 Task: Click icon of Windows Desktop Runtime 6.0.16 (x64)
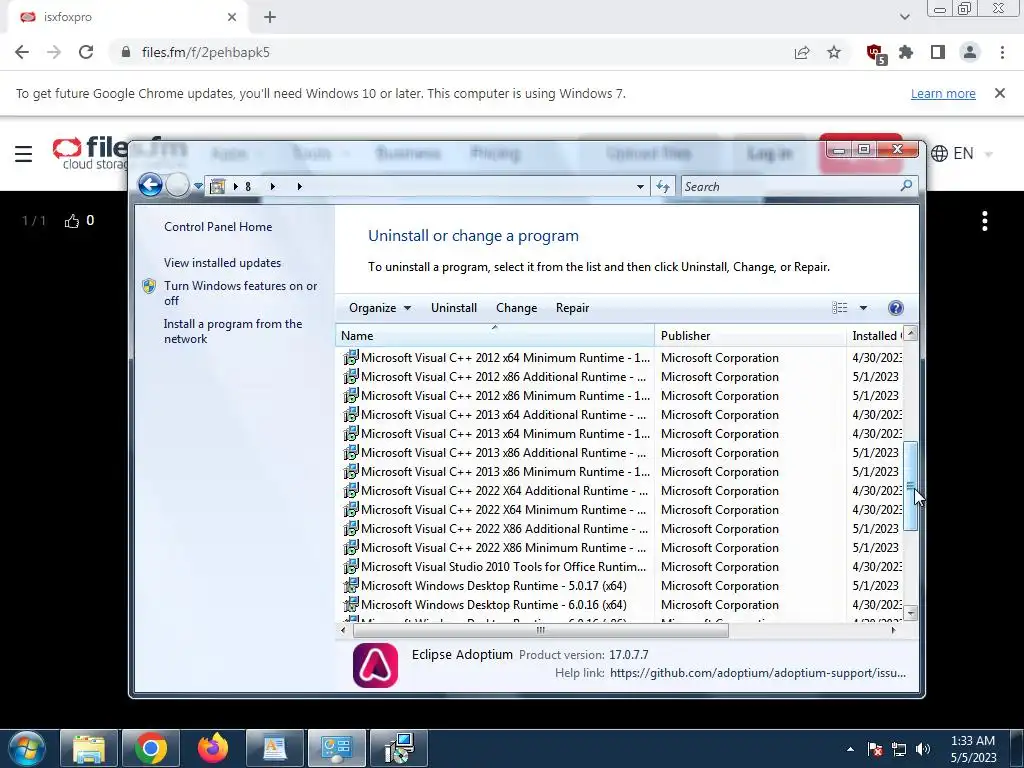click(x=351, y=604)
